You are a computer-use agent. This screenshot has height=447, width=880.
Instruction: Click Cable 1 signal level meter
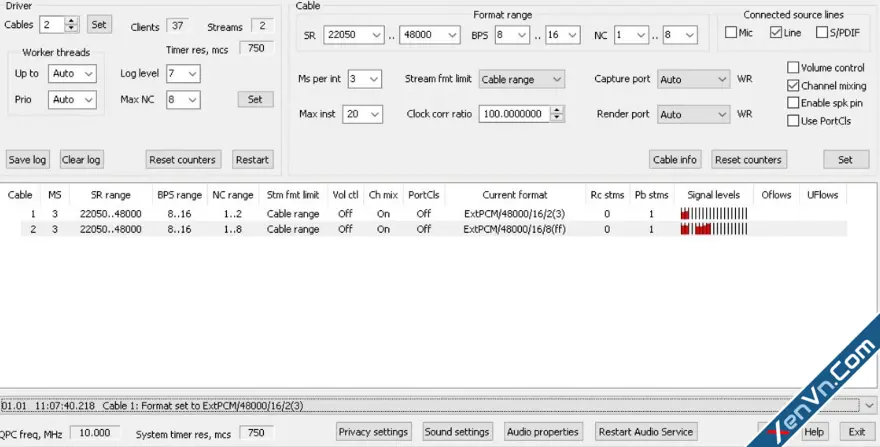[x=714, y=214]
